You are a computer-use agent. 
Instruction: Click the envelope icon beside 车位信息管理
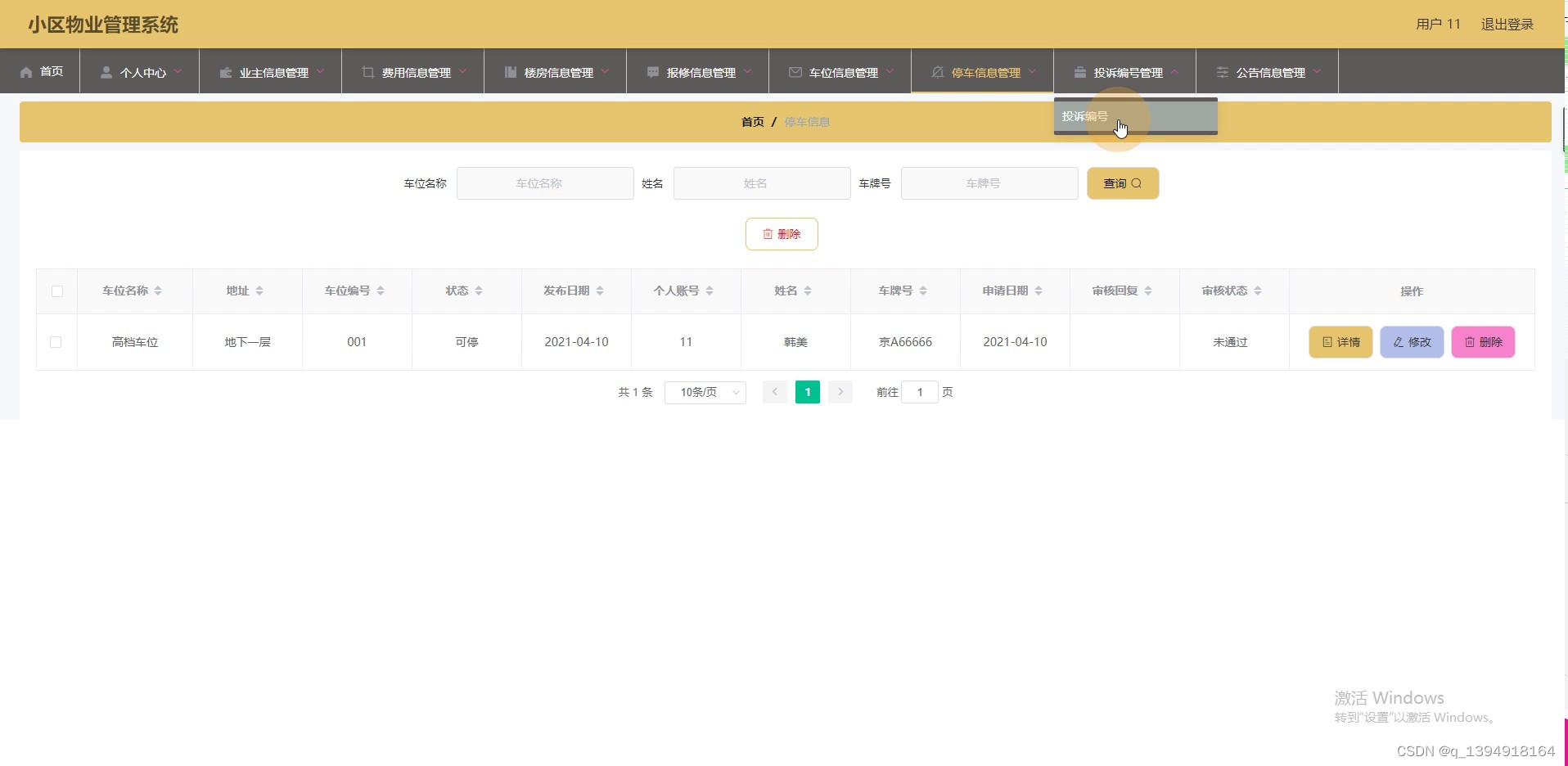click(795, 72)
